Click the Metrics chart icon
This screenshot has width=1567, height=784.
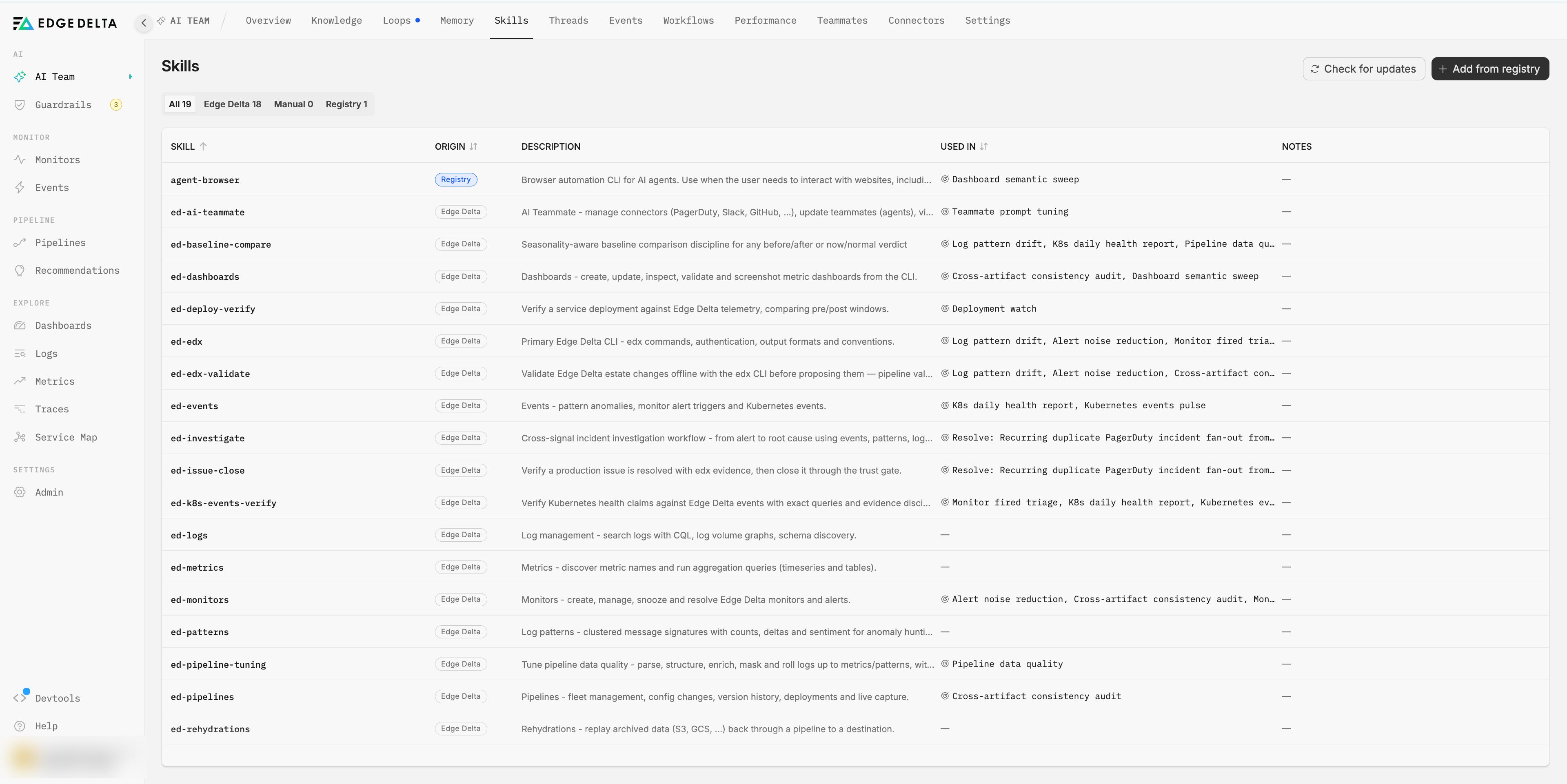[20, 381]
